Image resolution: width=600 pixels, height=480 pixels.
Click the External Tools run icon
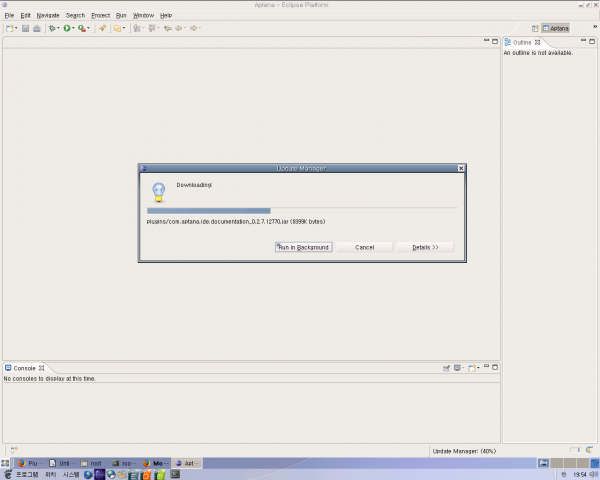click(x=82, y=28)
